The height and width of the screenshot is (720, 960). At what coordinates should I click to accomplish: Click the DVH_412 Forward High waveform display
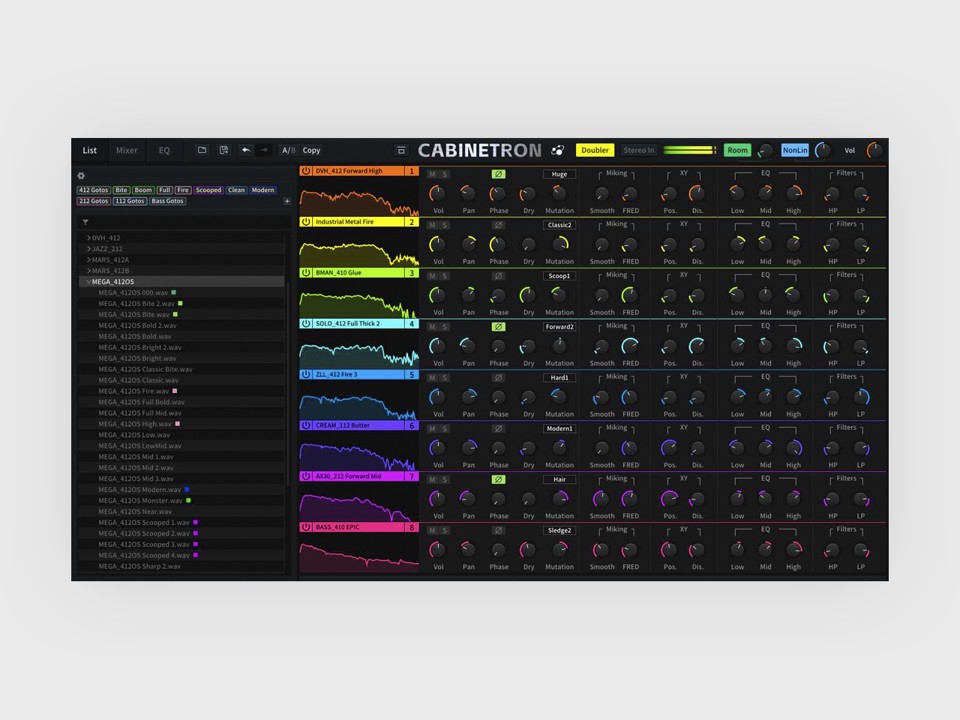(359, 198)
